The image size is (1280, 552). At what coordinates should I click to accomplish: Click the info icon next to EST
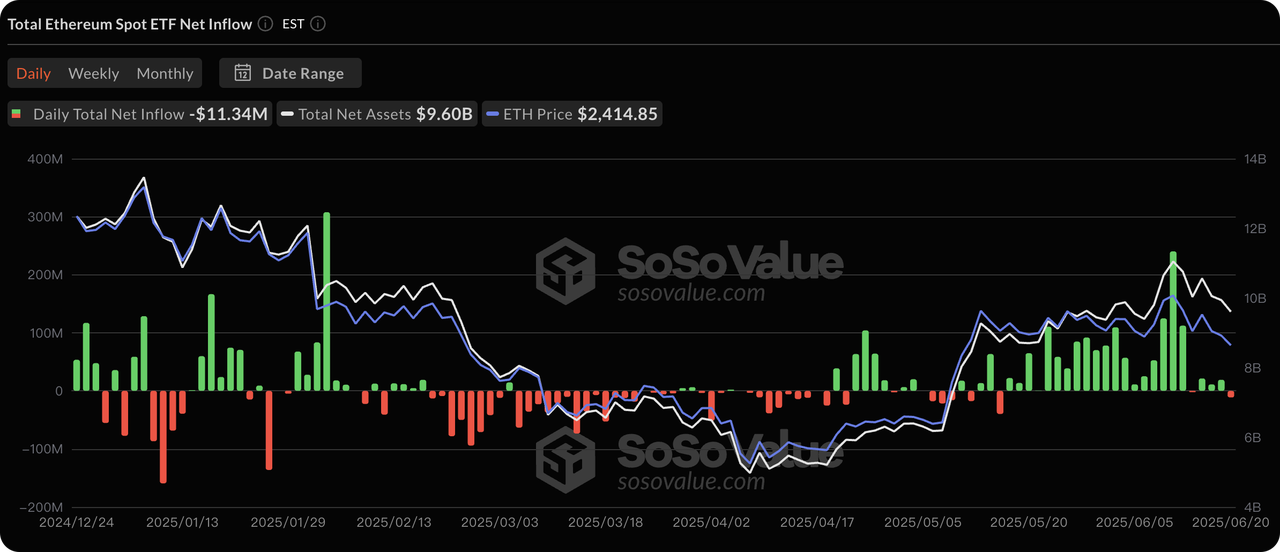point(318,24)
